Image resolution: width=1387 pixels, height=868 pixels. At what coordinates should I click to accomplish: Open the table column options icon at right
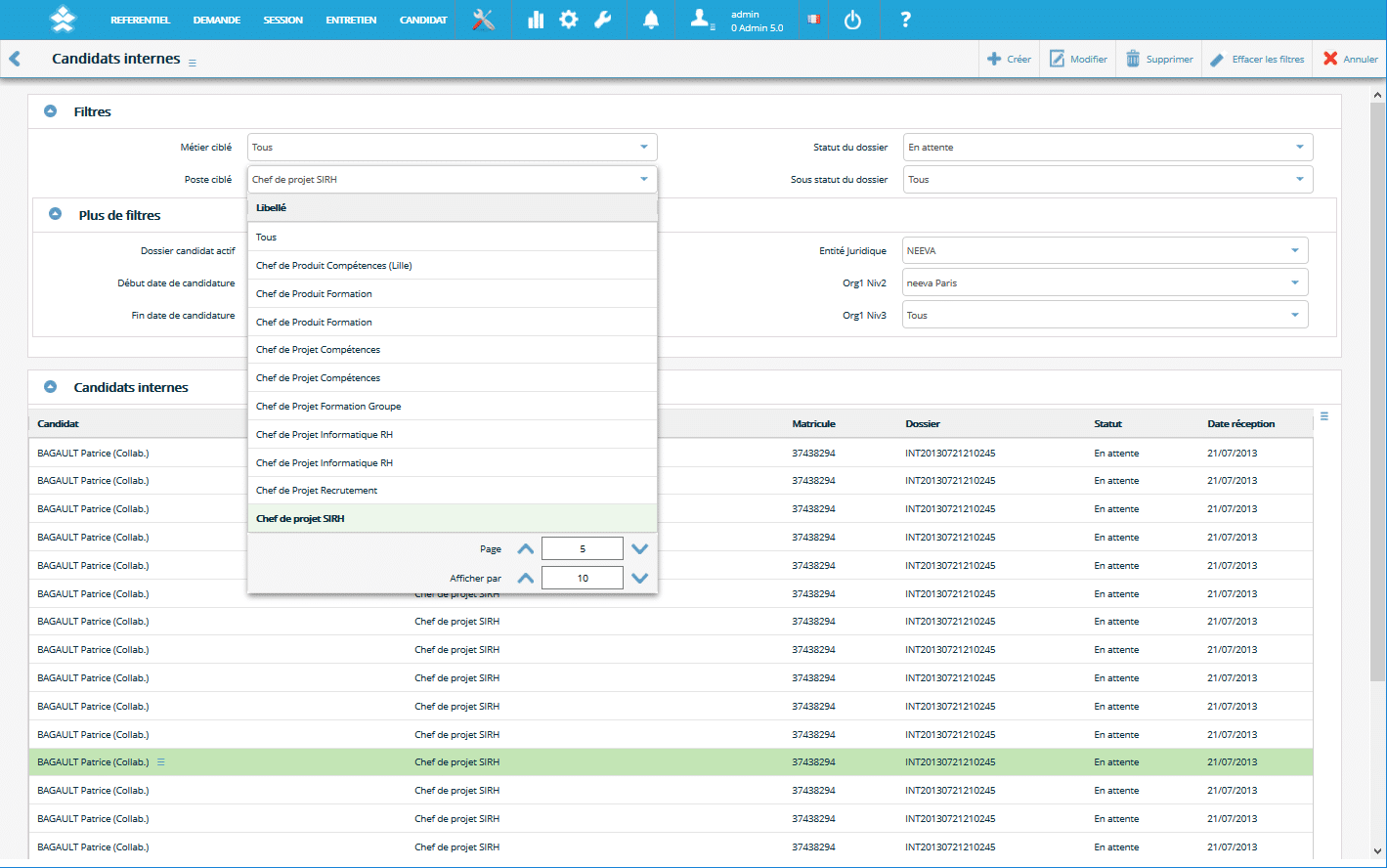coord(1324,416)
